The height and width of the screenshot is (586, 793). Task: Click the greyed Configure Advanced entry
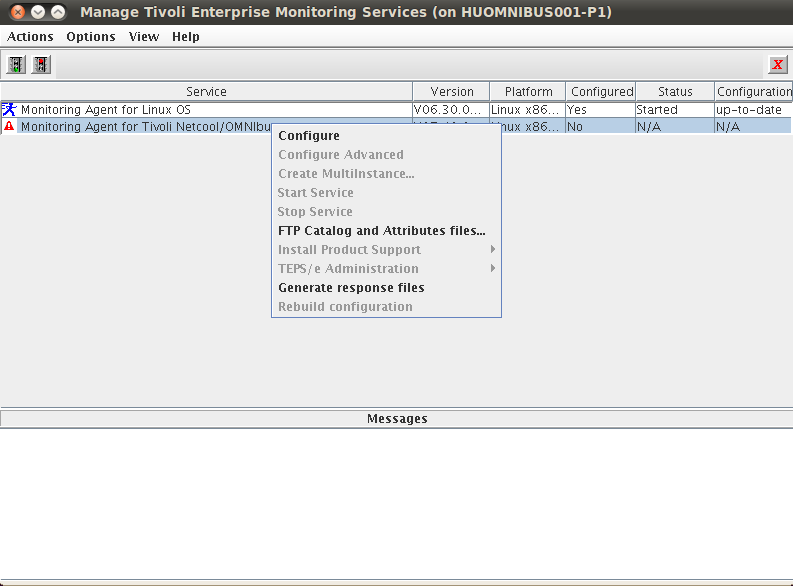coord(386,155)
